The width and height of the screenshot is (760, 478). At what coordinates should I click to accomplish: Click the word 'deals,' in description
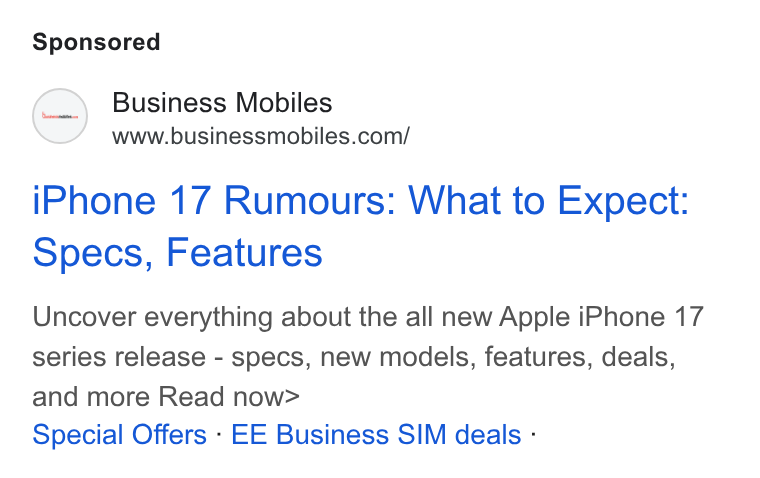tap(638, 357)
